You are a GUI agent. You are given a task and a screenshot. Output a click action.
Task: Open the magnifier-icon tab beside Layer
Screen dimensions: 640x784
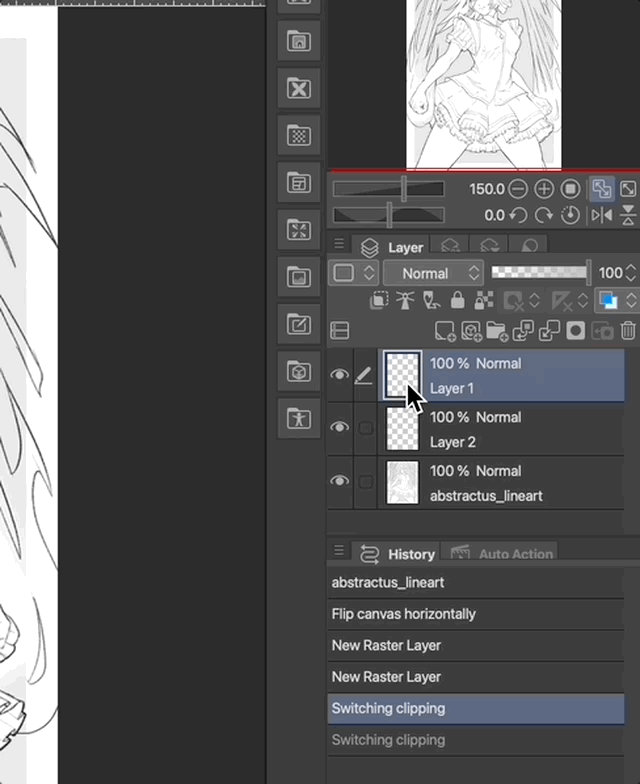[528, 246]
